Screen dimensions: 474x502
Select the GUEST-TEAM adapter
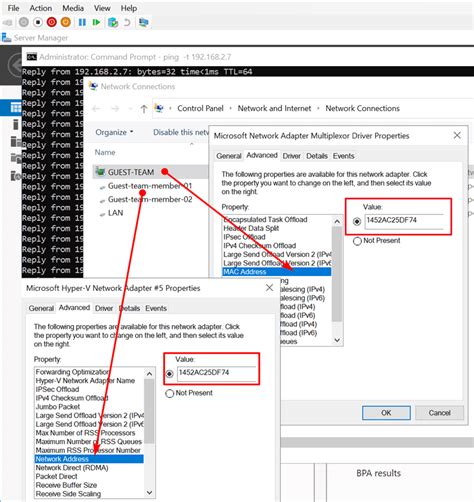pyautogui.click(x=131, y=172)
